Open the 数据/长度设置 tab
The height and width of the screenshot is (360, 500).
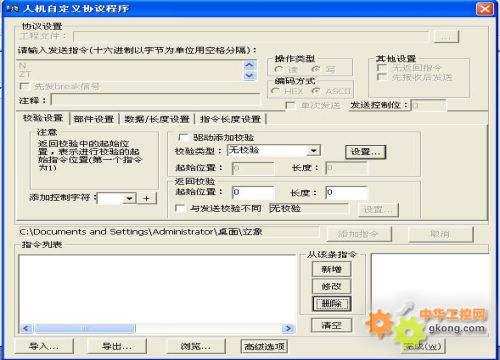click(157, 119)
